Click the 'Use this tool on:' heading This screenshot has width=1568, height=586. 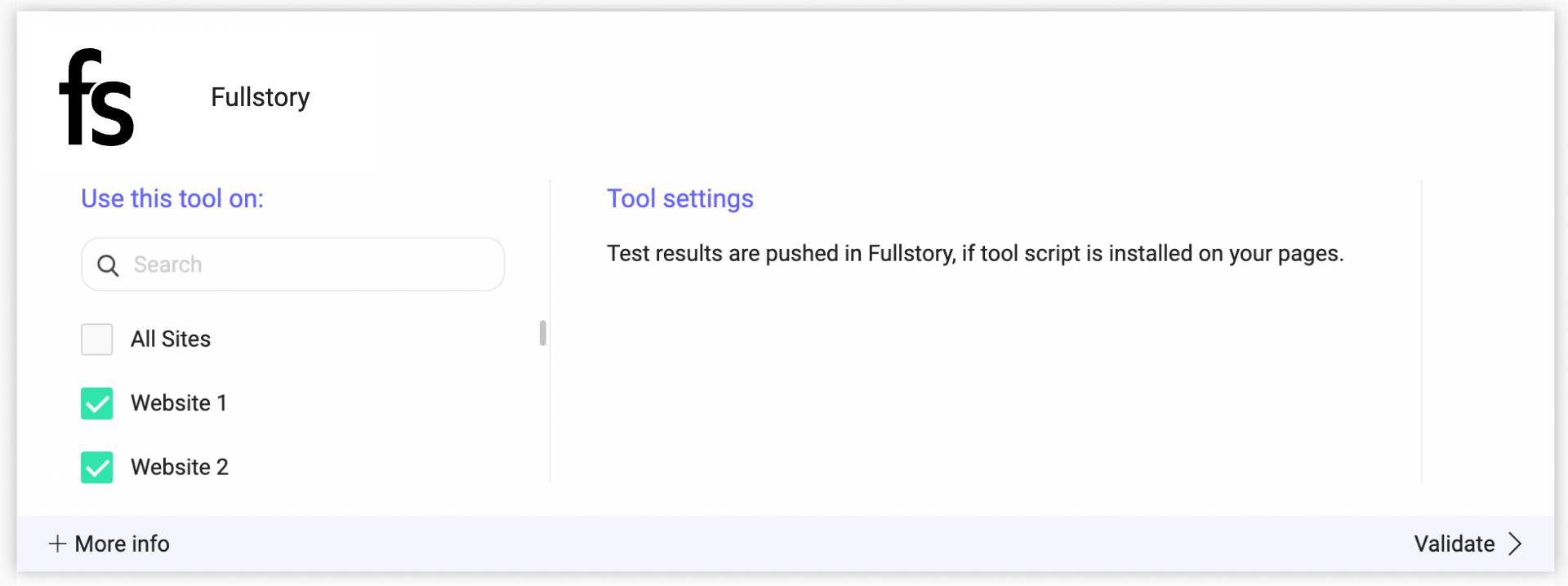pos(172,198)
